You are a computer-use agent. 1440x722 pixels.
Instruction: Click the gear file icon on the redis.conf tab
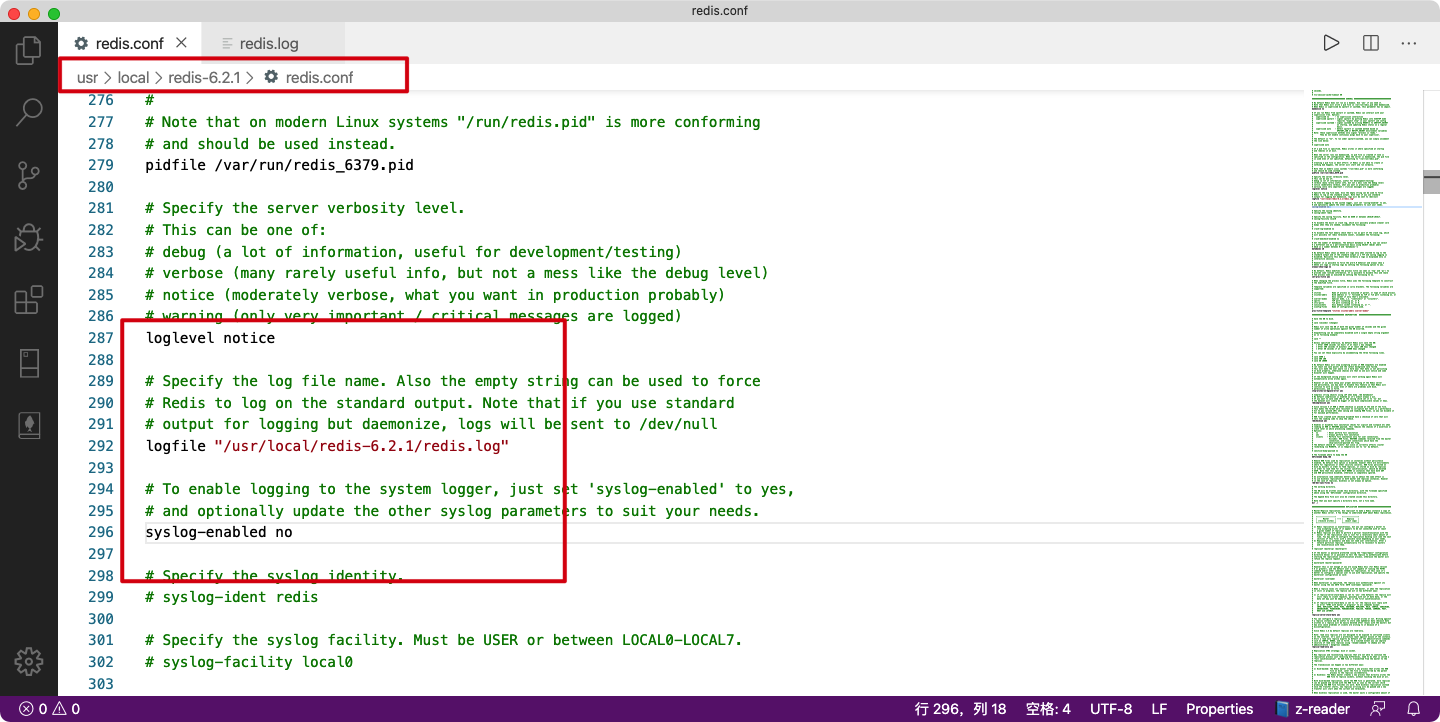click(x=82, y=43)
